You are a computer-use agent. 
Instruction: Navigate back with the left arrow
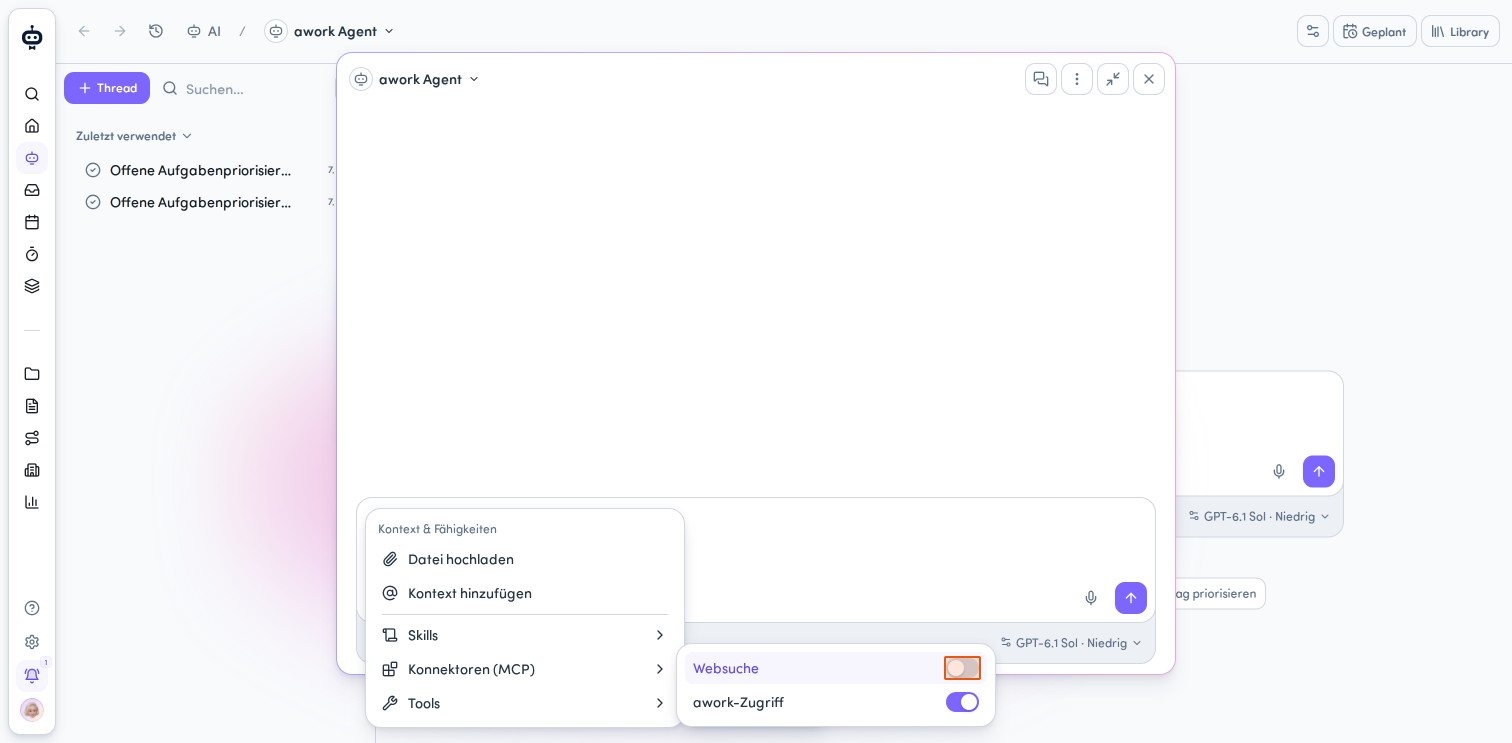84,31
